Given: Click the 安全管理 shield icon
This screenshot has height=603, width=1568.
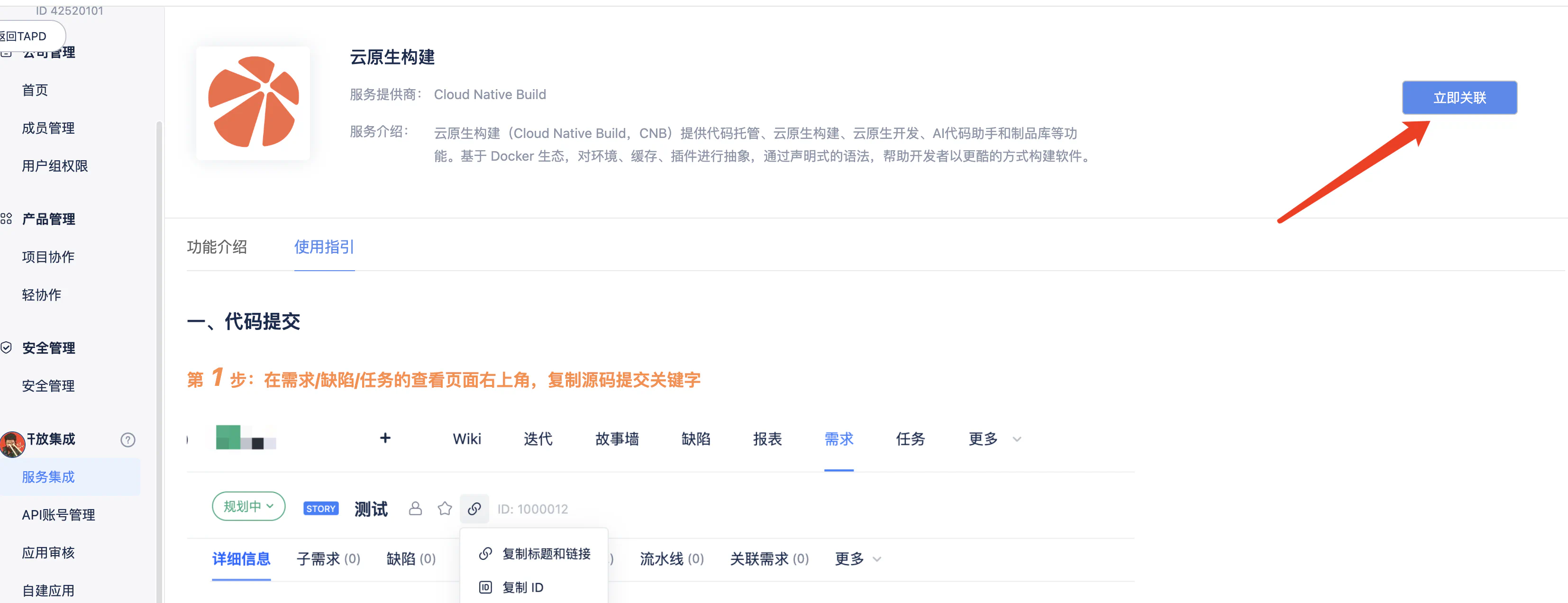Looking at the screenshot, I should (x=7, y=347).
